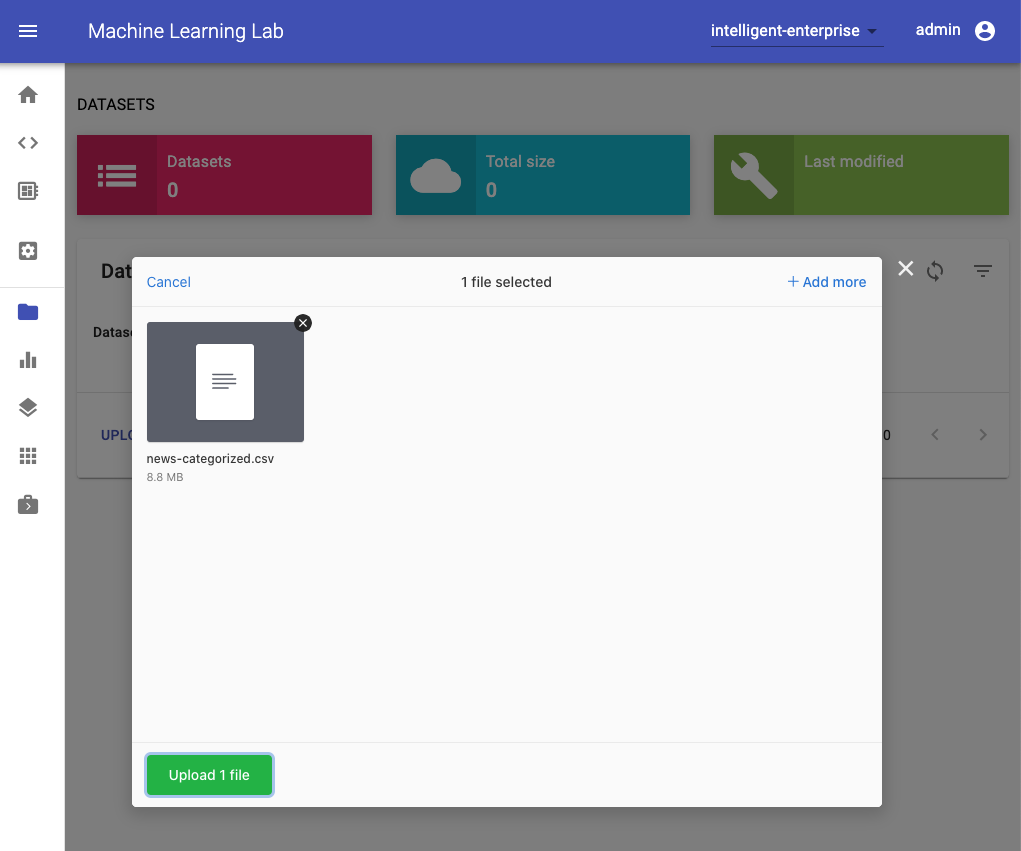Open the filter list icon
1021x851 pixels.
click(983, 271)
